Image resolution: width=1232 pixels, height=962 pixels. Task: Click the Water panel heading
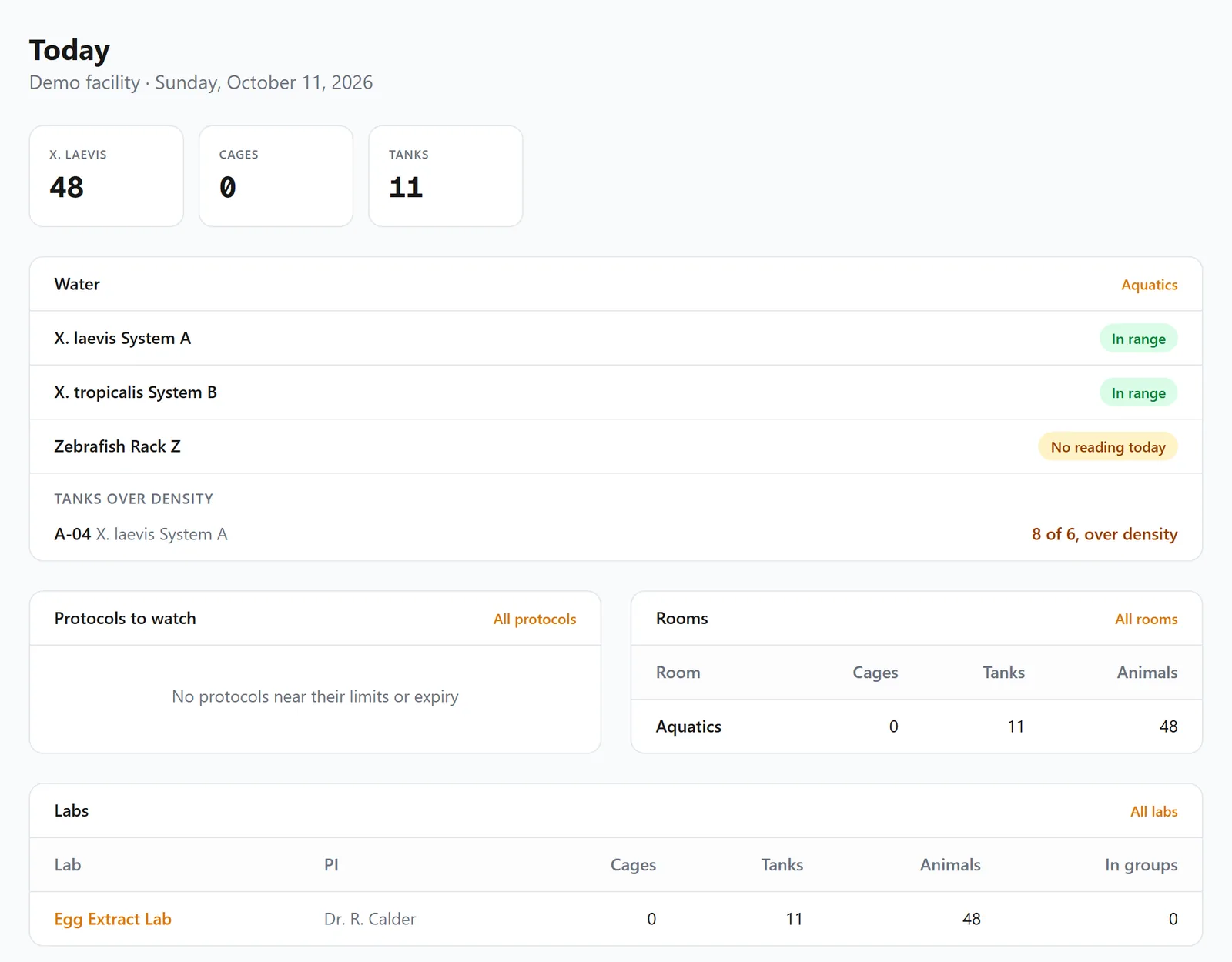[x=77, y=284]
